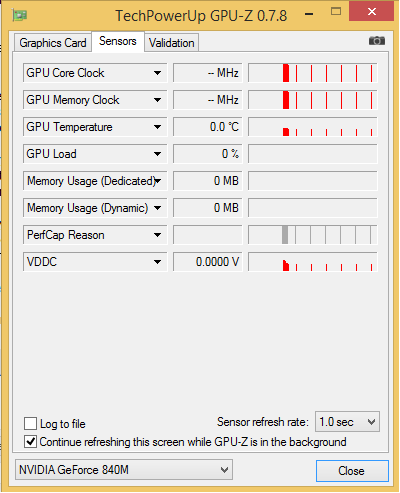
Task: Click the Sensor refresh rate label
Action: point(263,422)
